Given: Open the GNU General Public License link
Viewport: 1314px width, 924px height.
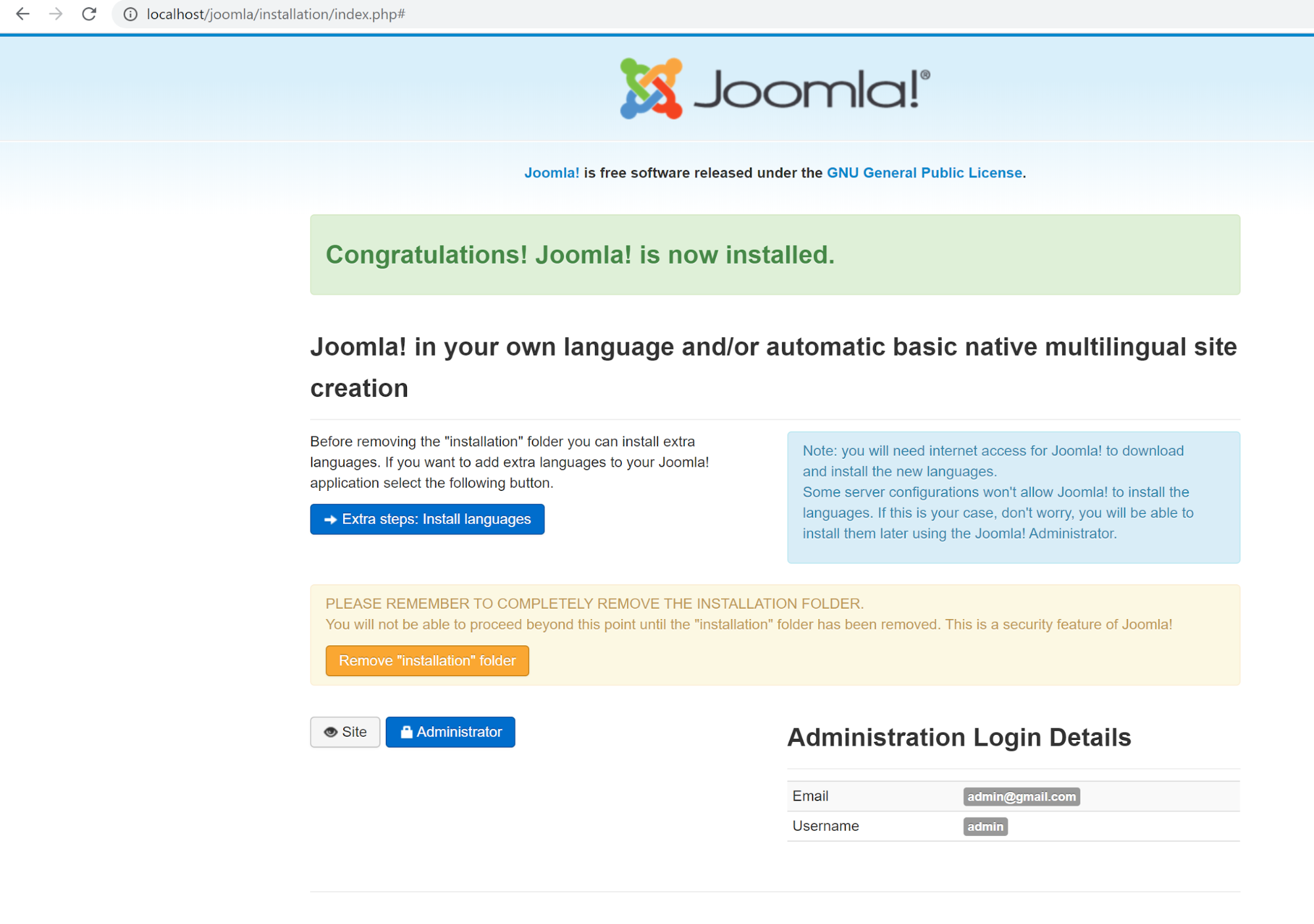Looking at the screenshot, I should (924, 173).
